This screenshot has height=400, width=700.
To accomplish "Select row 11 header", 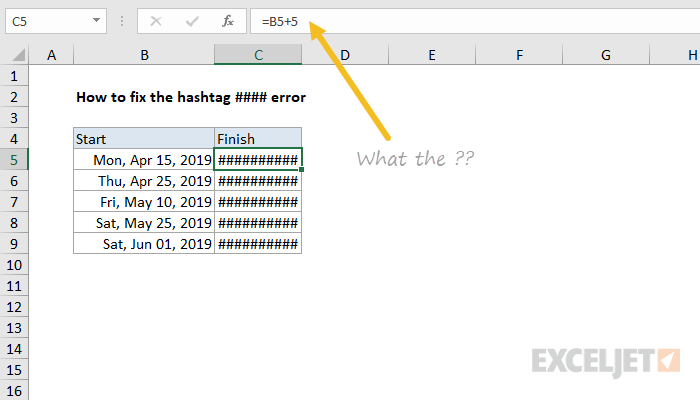I will click(14, 286).
